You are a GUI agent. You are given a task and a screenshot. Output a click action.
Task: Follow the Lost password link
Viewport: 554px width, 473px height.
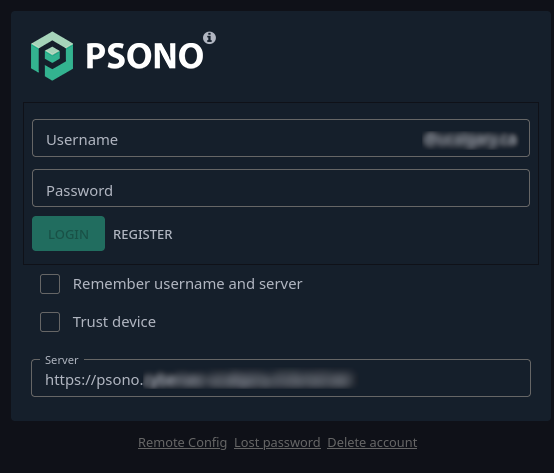[x=277, y=443]
